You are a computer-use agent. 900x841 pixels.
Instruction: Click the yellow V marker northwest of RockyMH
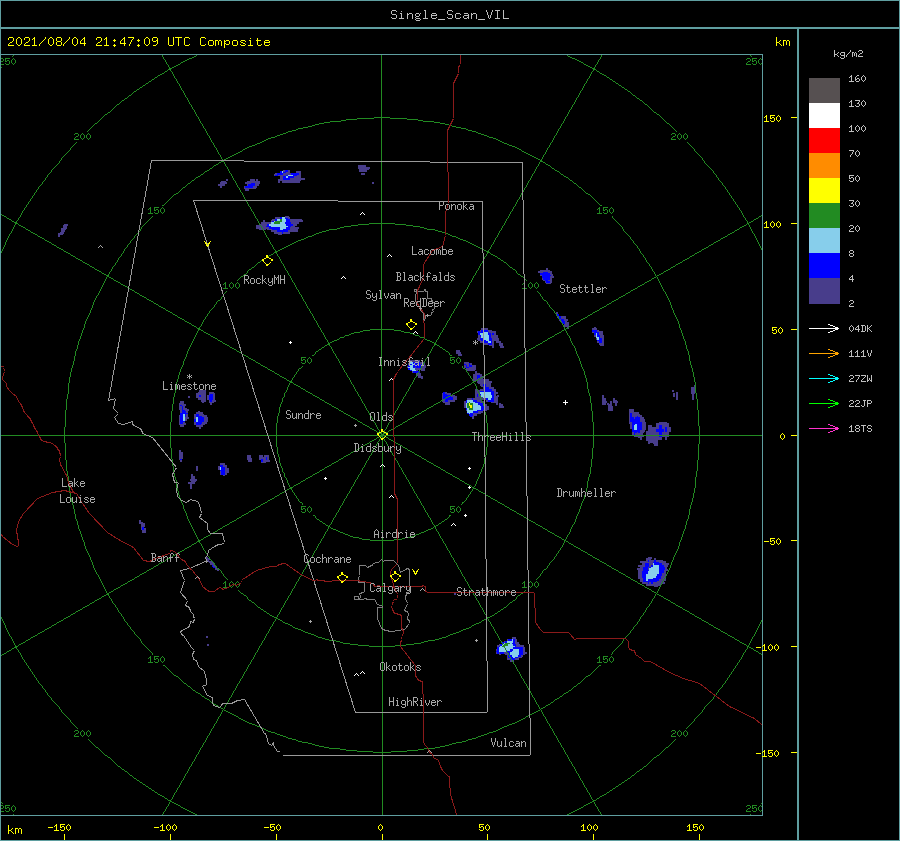click(208, 244)
